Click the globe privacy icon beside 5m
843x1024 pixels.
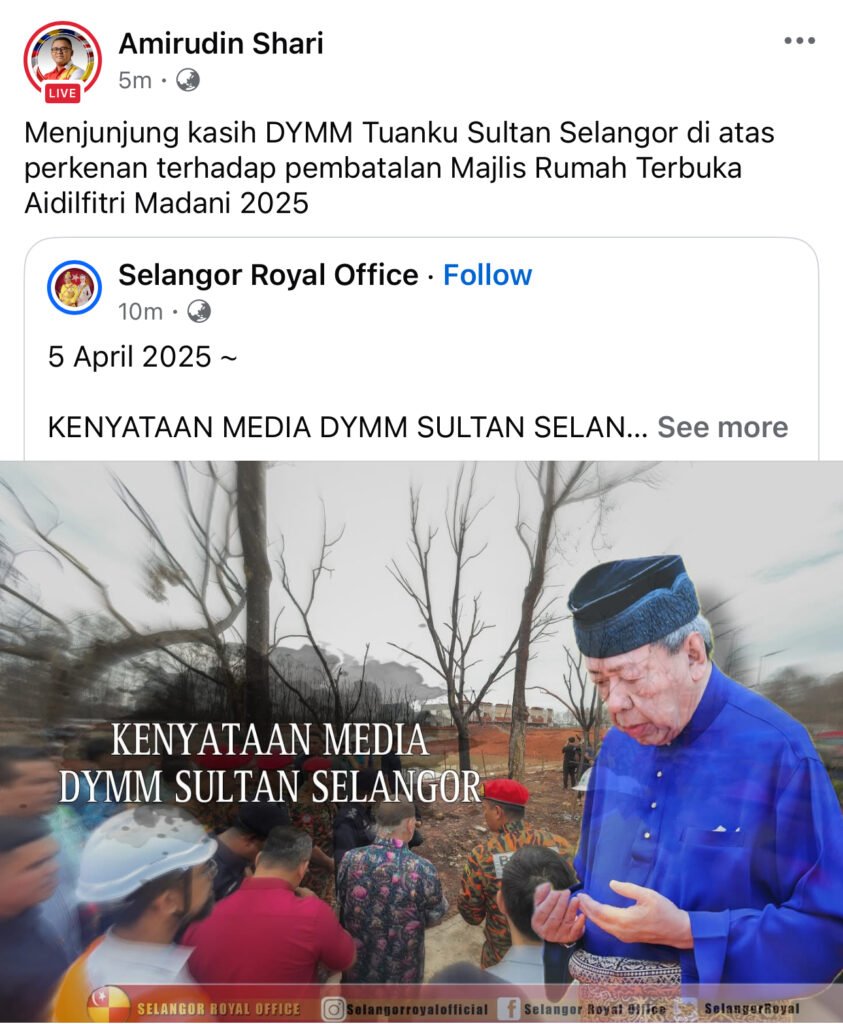coord(187,80)
